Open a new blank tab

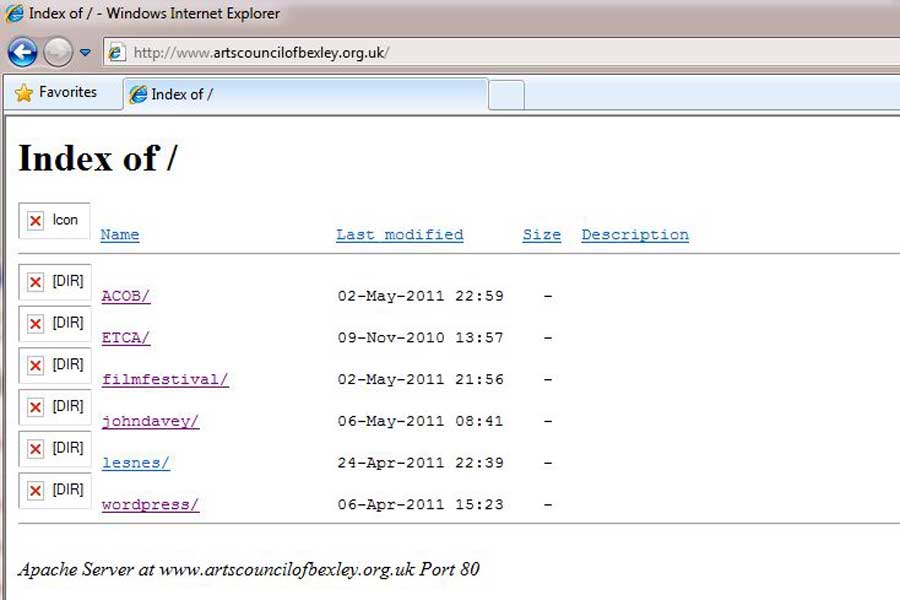506,94
